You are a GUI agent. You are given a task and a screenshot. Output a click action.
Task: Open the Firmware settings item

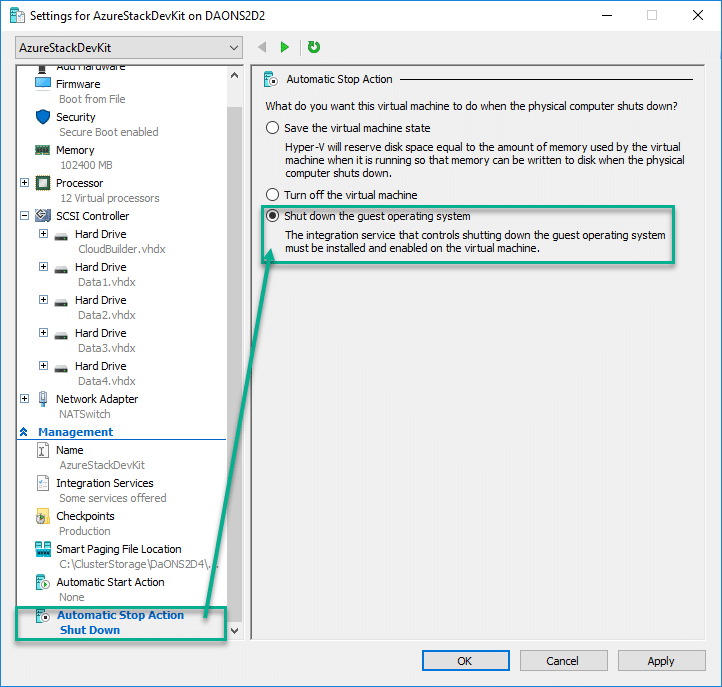tap(78, 84)
